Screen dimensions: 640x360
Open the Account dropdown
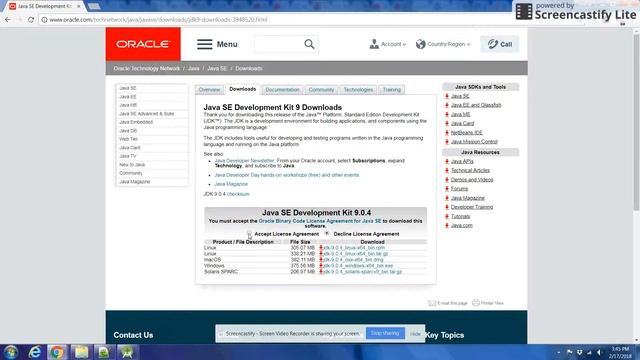point(387,44)
